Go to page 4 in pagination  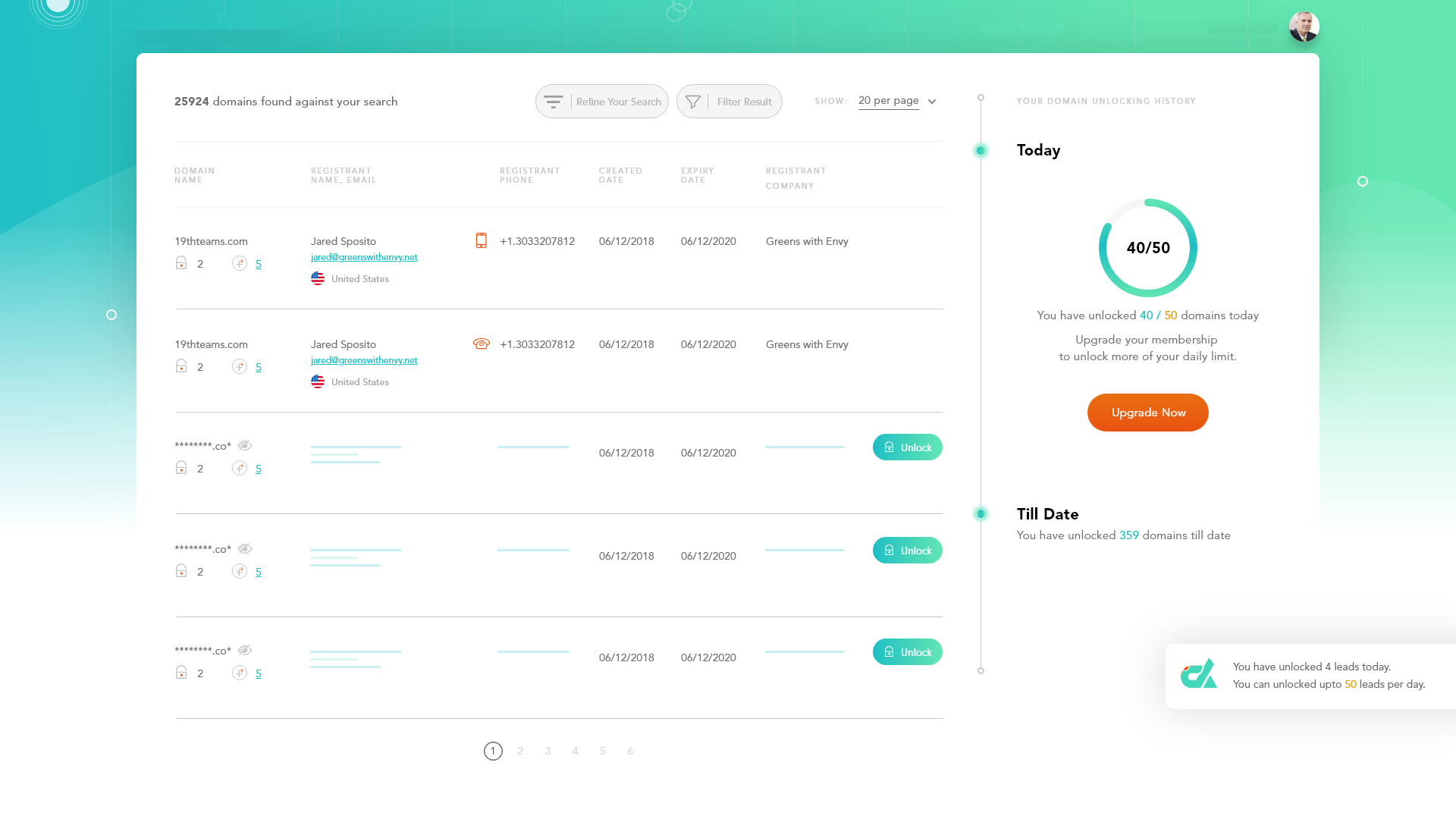(x=575, y=751)
